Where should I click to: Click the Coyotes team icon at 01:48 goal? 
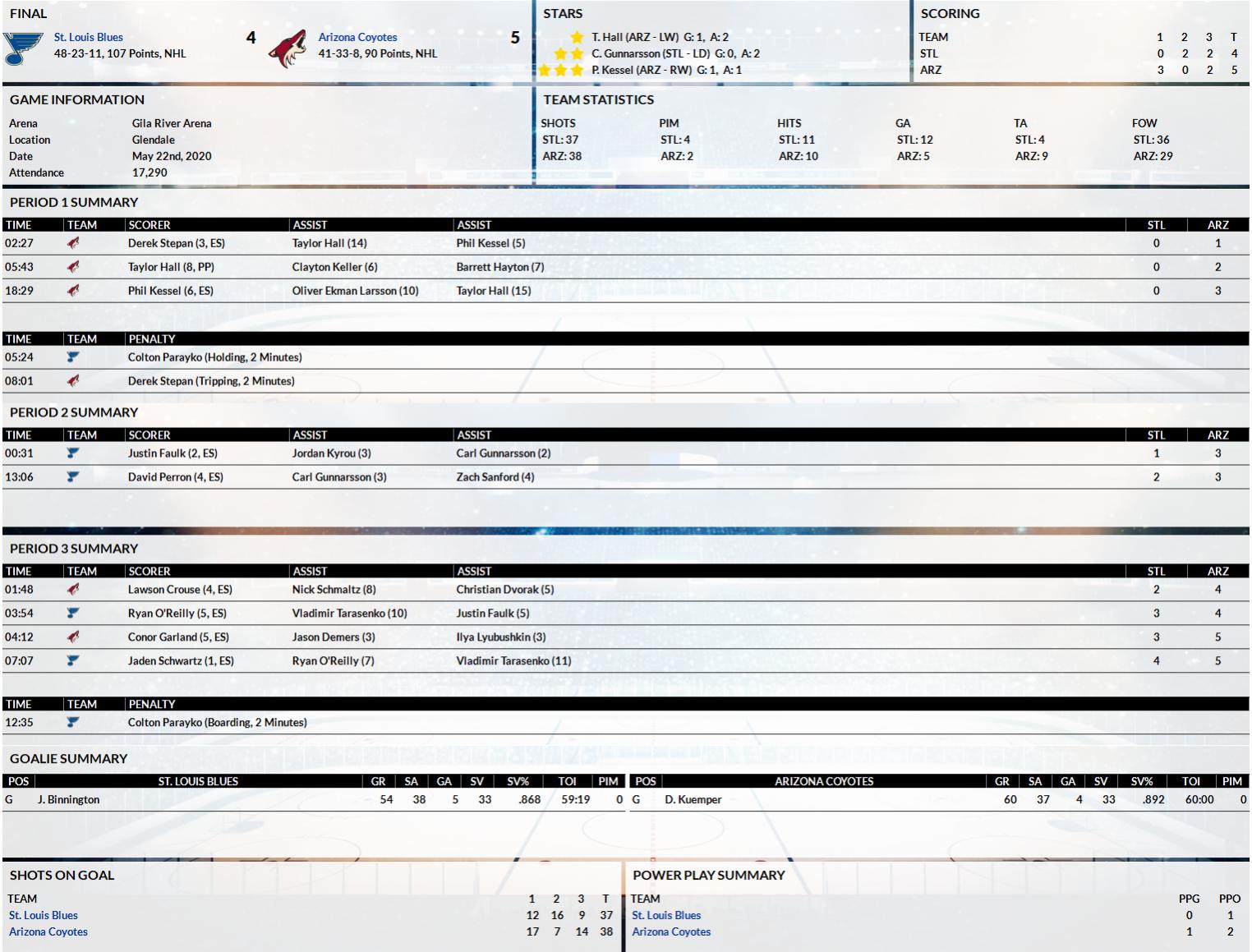[x=73, y=590]
